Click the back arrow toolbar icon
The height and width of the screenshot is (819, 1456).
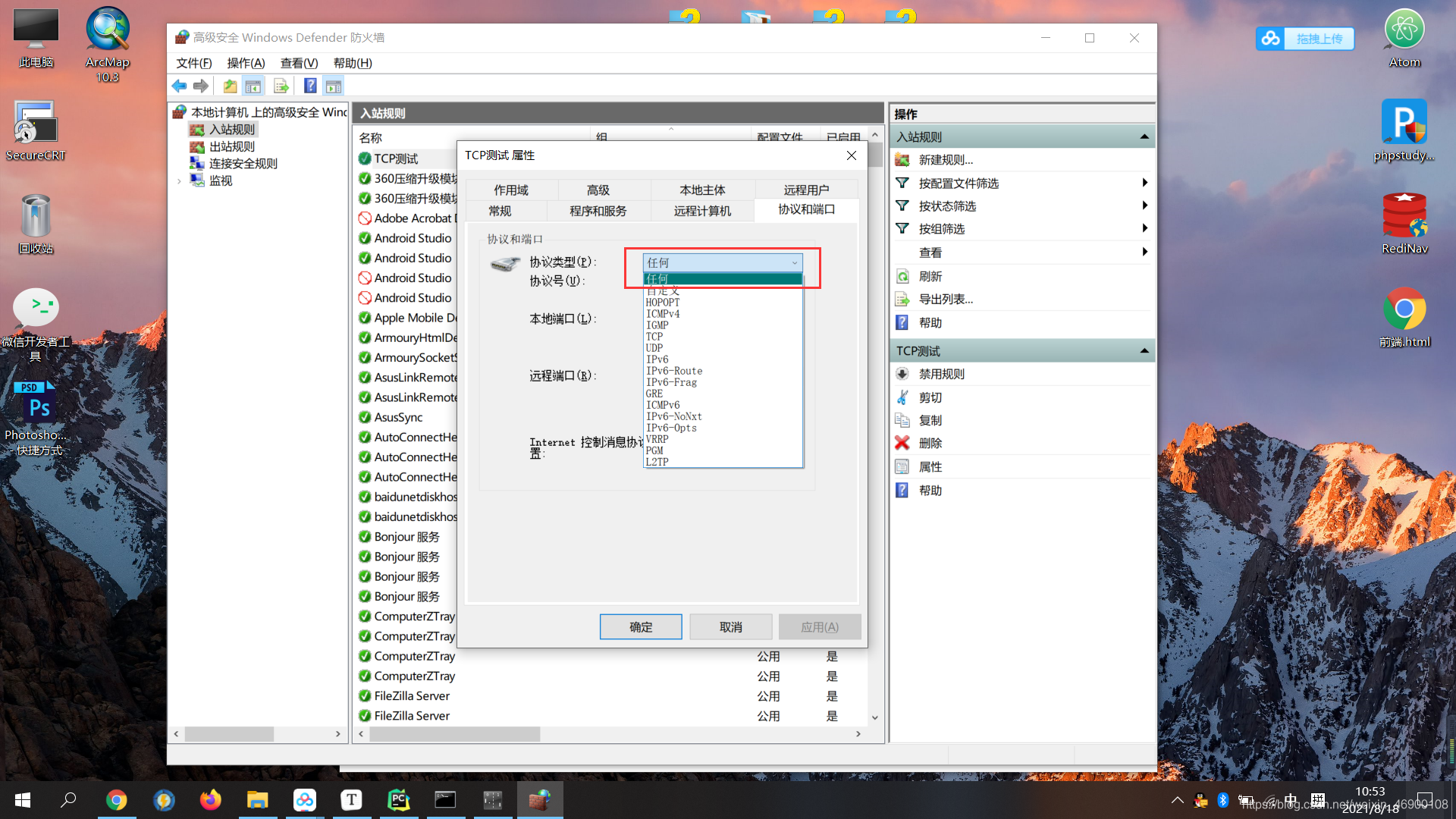[x=179, y=86]
